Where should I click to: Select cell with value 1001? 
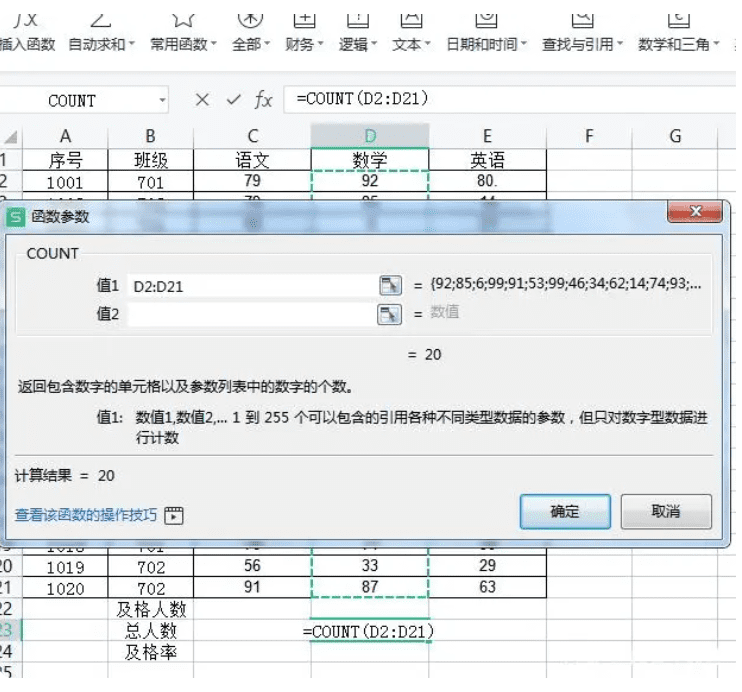(65, 181)
